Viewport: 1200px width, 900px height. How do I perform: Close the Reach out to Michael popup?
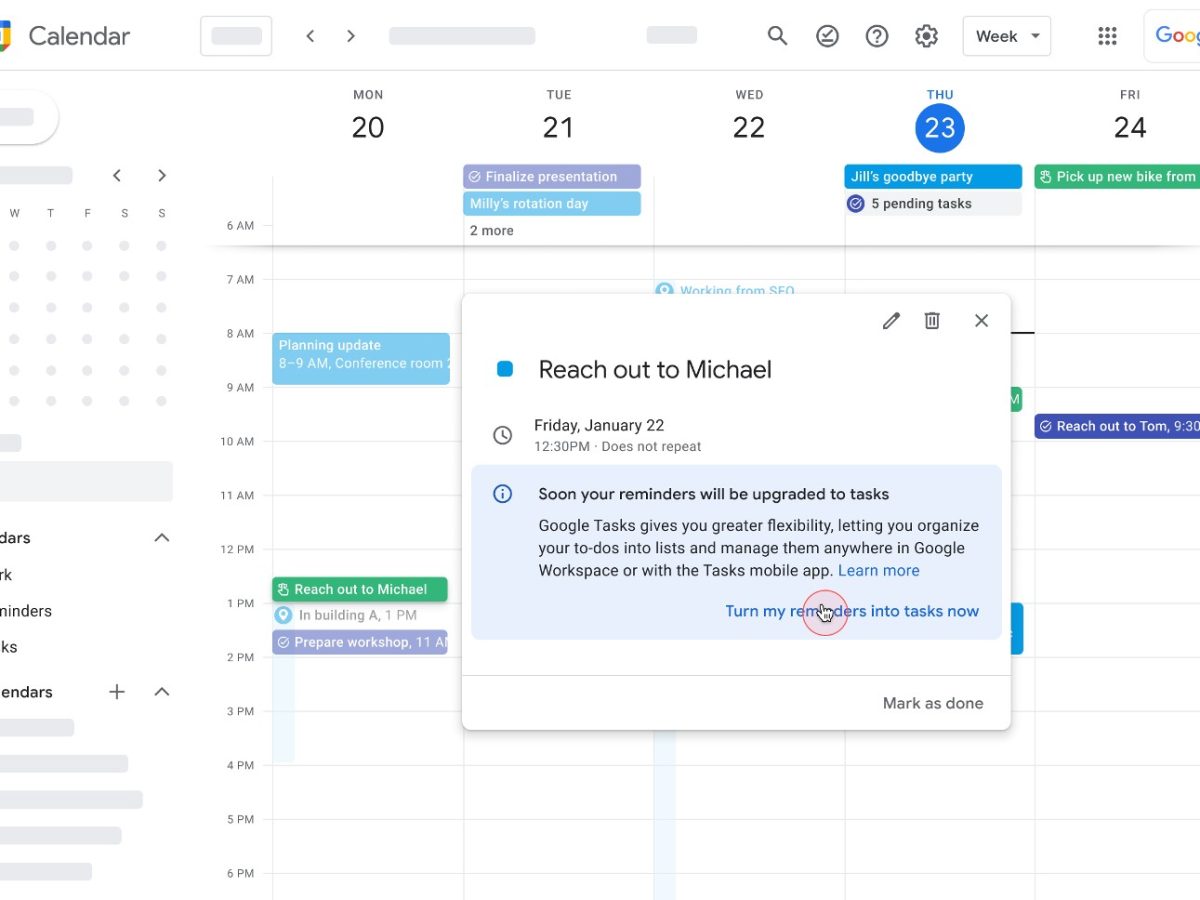tap(981, 320)
